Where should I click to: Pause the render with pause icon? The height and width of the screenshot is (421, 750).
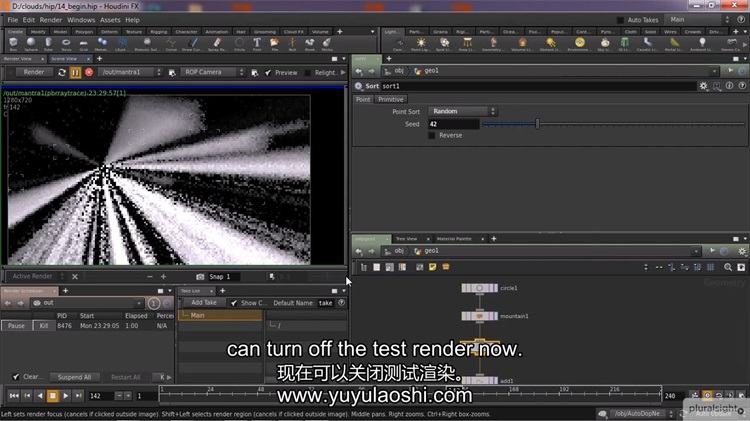(75, 72)
